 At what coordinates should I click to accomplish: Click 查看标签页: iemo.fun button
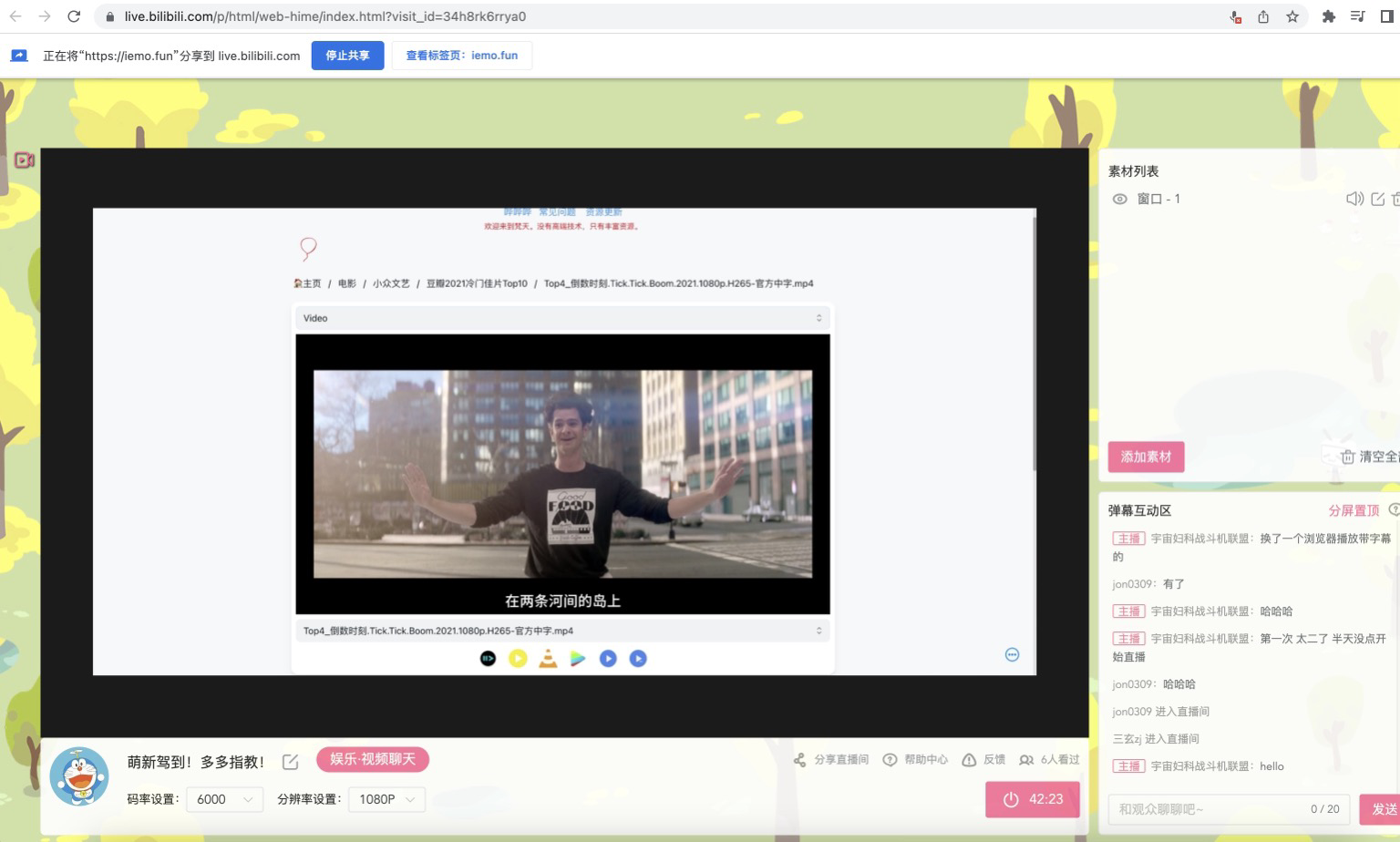[x=461, y=56]
